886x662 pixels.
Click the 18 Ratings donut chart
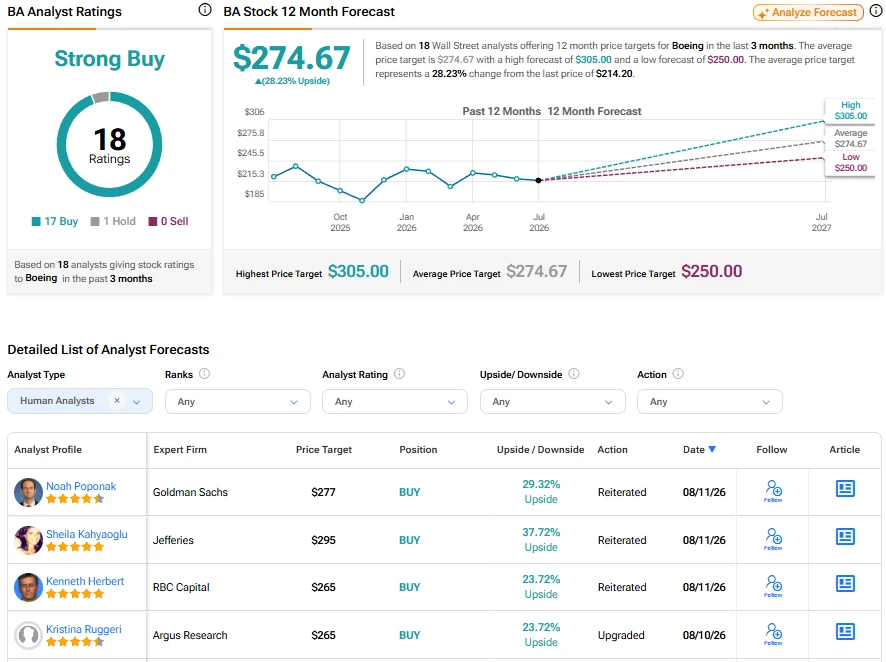coord(109,144)
